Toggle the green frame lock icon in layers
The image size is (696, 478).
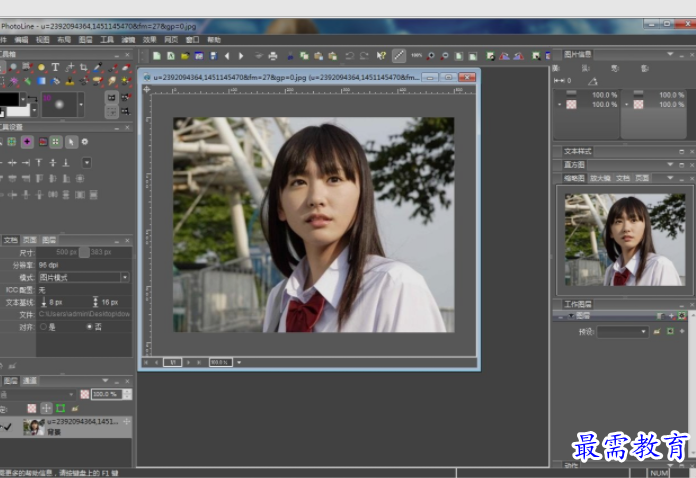click(x=61, y=408)
